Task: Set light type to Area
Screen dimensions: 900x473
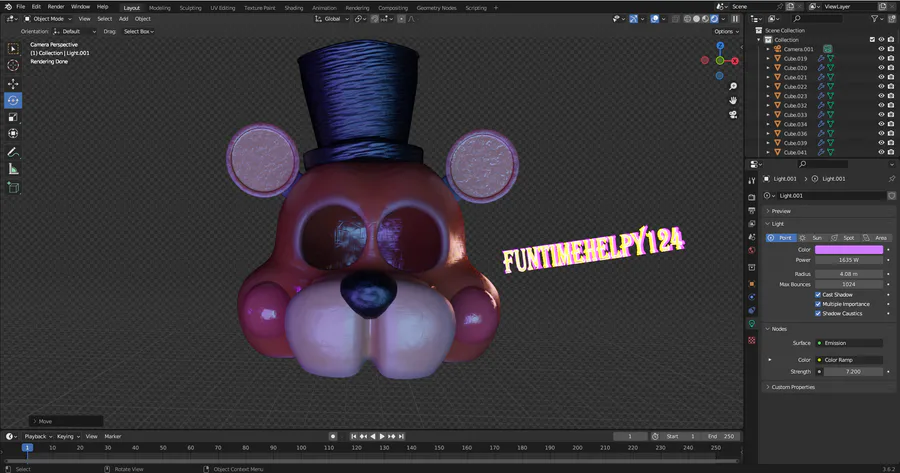Action: point(876,238)
